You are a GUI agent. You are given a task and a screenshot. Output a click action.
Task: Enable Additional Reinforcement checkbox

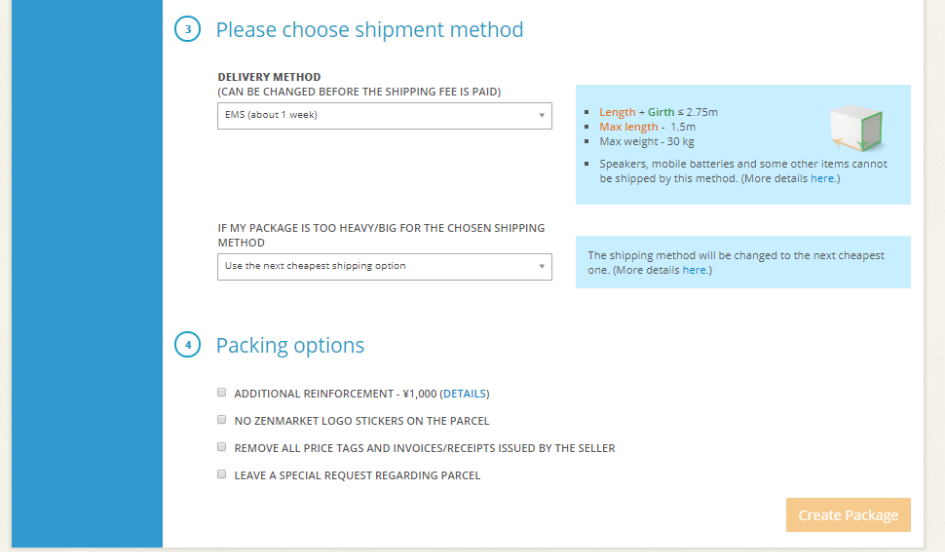click(x=222, y=392)
